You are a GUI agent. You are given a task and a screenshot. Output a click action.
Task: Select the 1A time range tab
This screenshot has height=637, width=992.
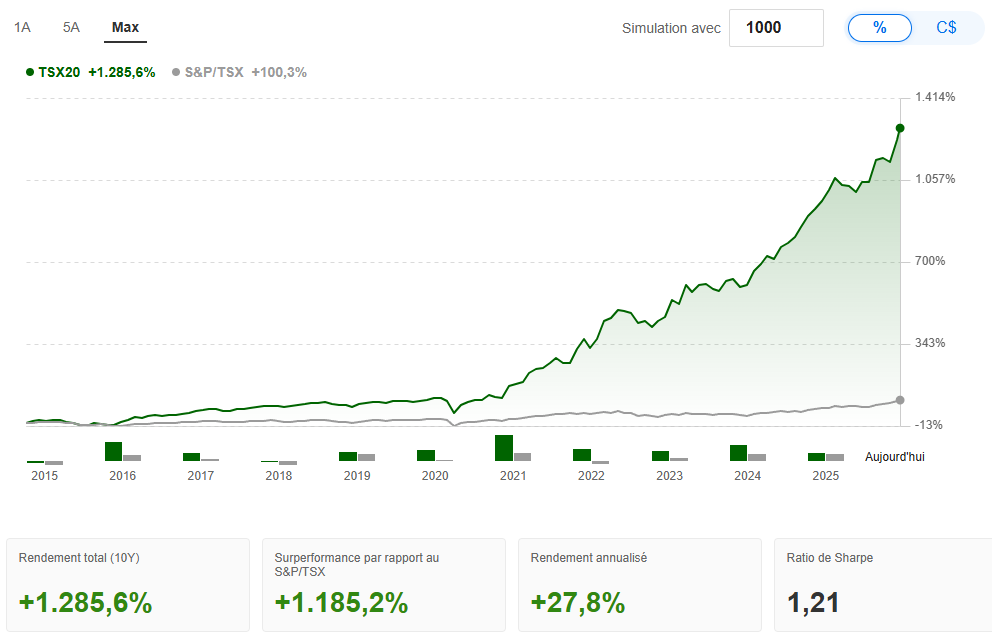click(22, 27)
